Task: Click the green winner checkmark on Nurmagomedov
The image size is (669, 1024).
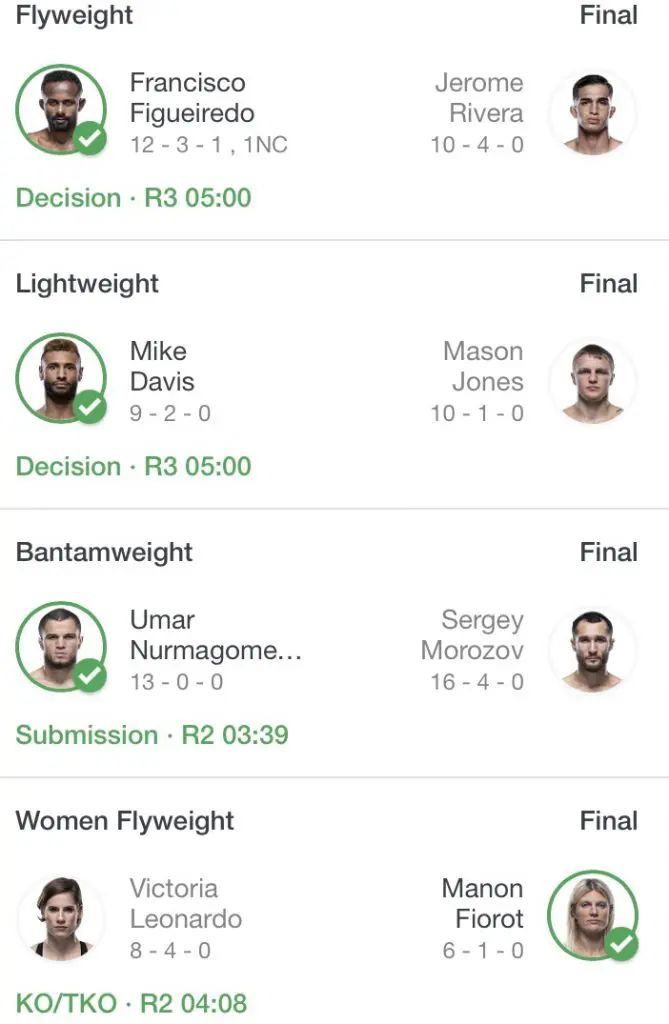Action: [90, 676]
